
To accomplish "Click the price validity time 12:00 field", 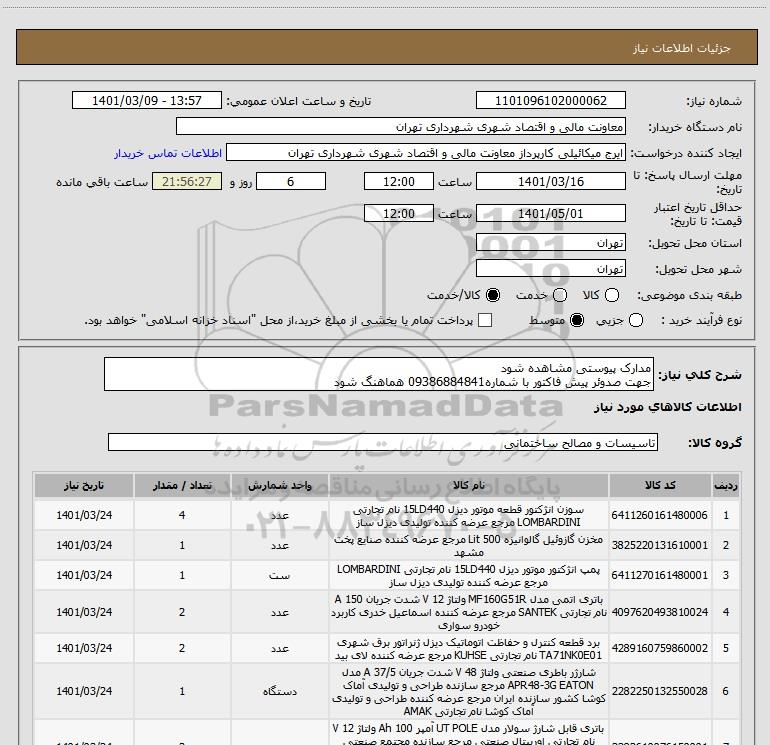I will click(399, 214).
